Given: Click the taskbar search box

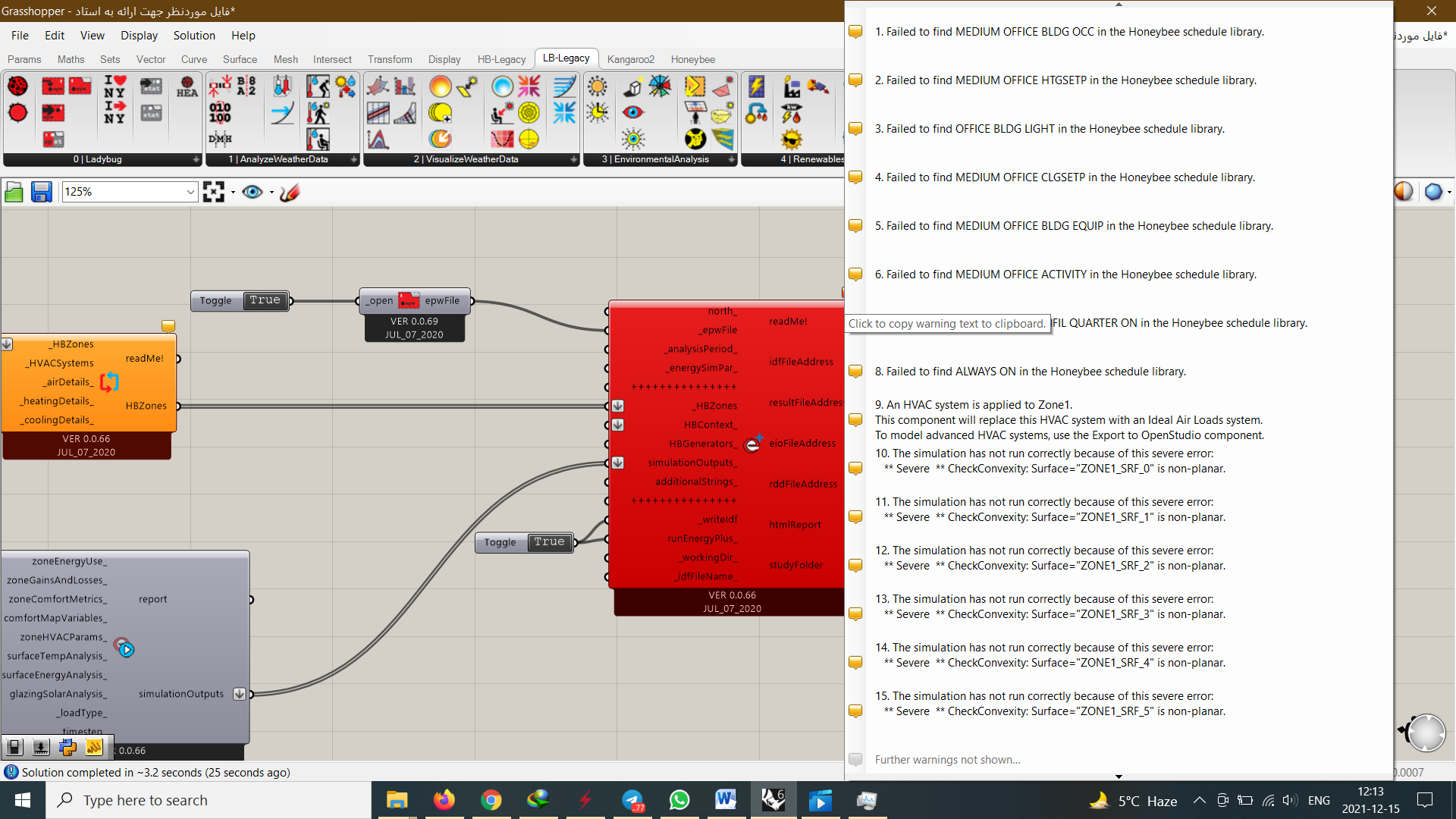Looking at the screenshot, I should point(209,800).
